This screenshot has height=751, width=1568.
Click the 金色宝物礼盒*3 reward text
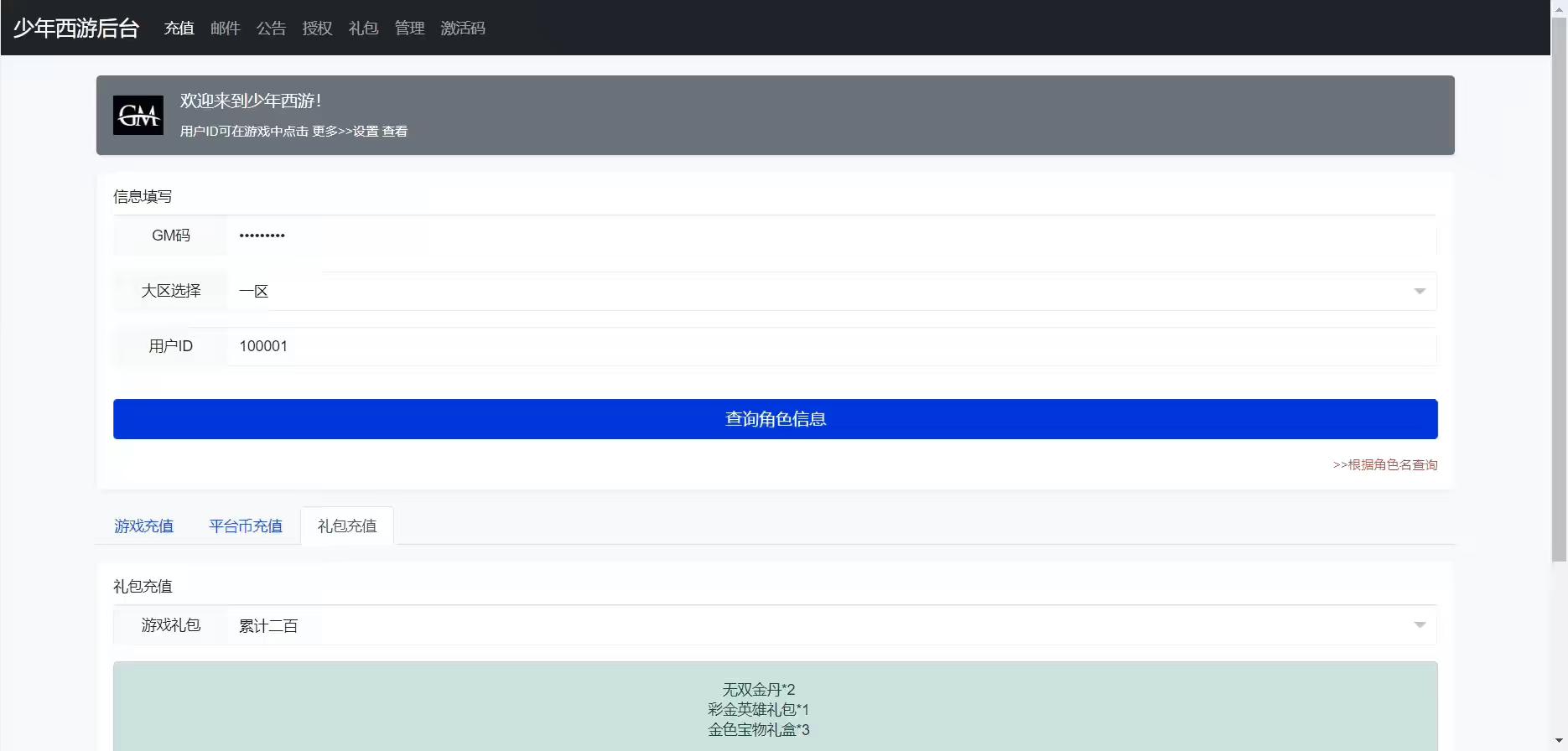(x=759, y=730)
